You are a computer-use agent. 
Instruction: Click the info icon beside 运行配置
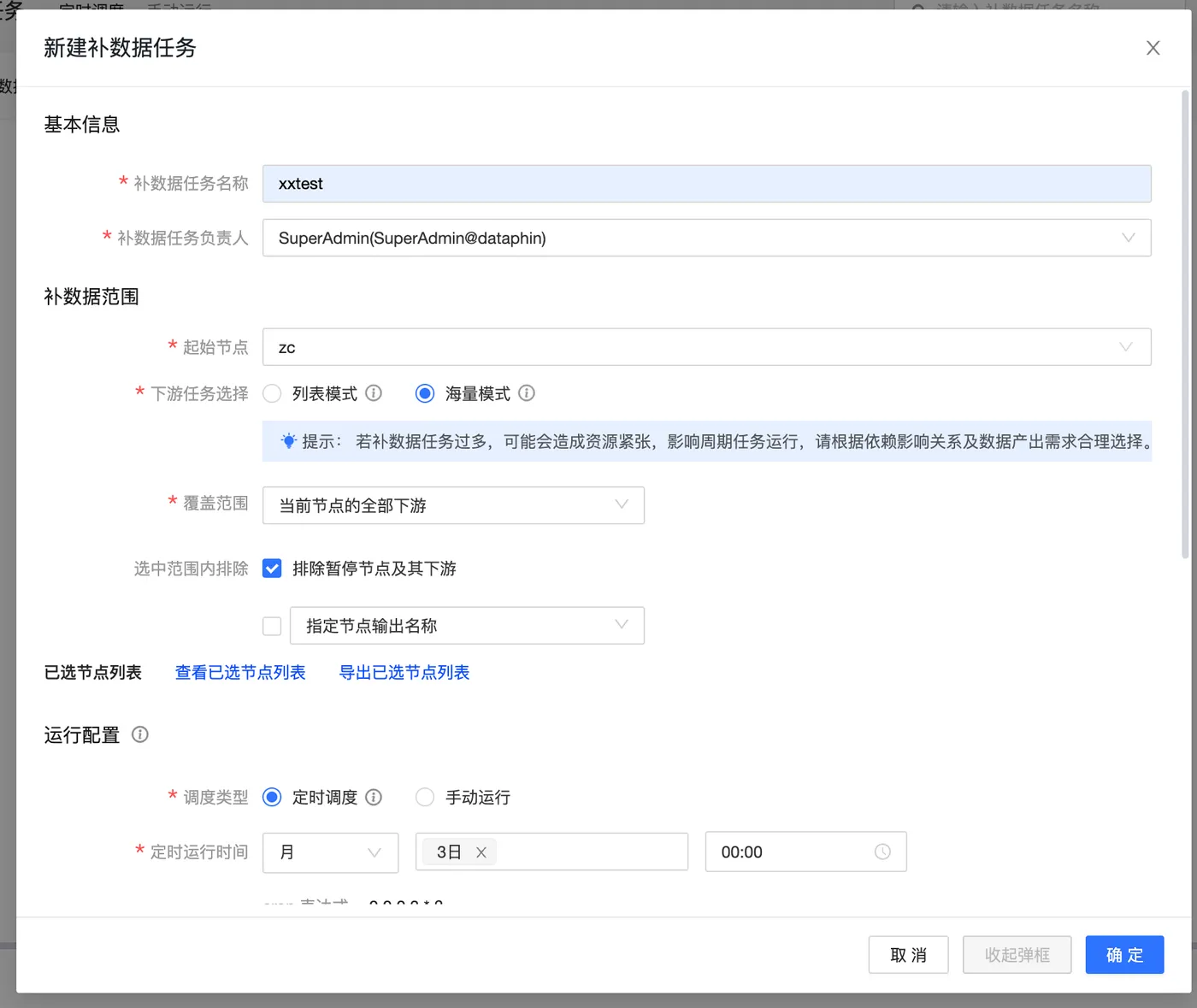pos(140,734)
